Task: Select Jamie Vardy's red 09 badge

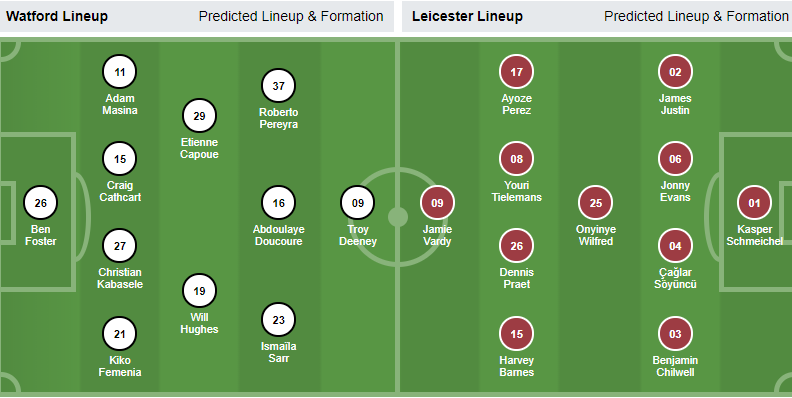Action: 437,203
